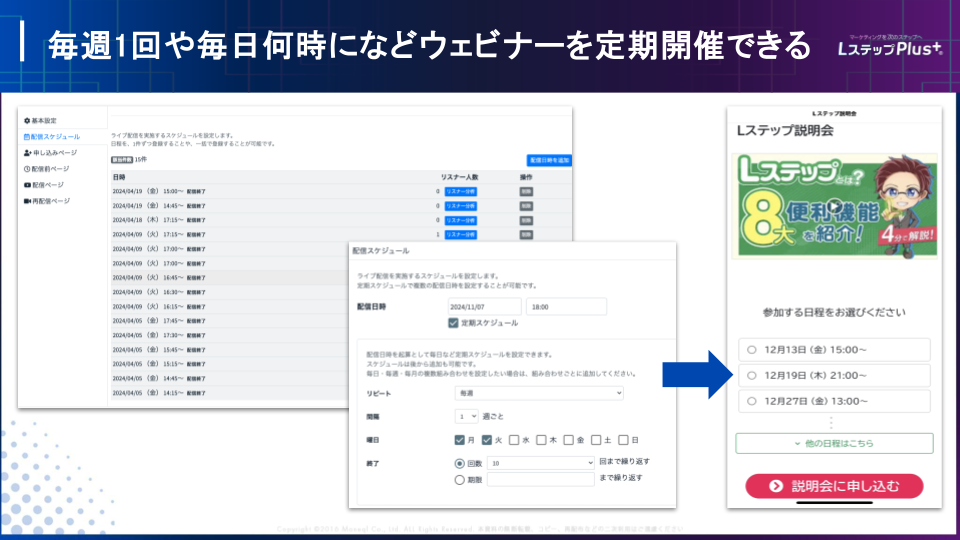Open 再配信ページ camera item in sidebar

point(47,201)
